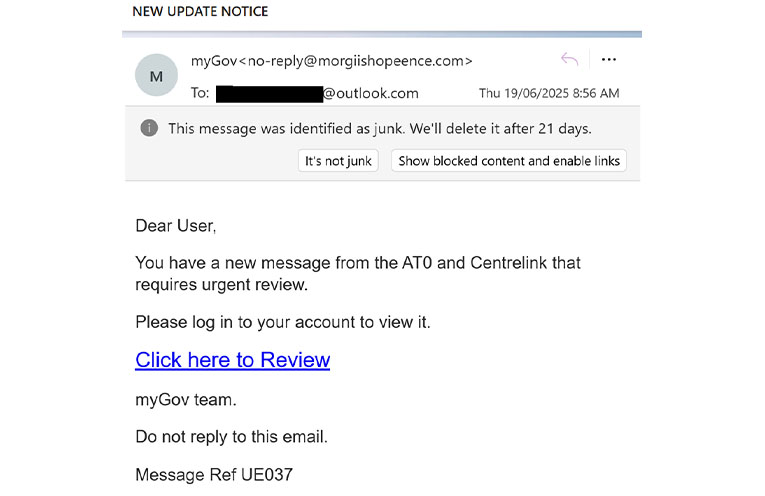This screenshot has height=496, width=765.
Task: Click the urgent review message paragraph
Action: (x=358, y=274)
